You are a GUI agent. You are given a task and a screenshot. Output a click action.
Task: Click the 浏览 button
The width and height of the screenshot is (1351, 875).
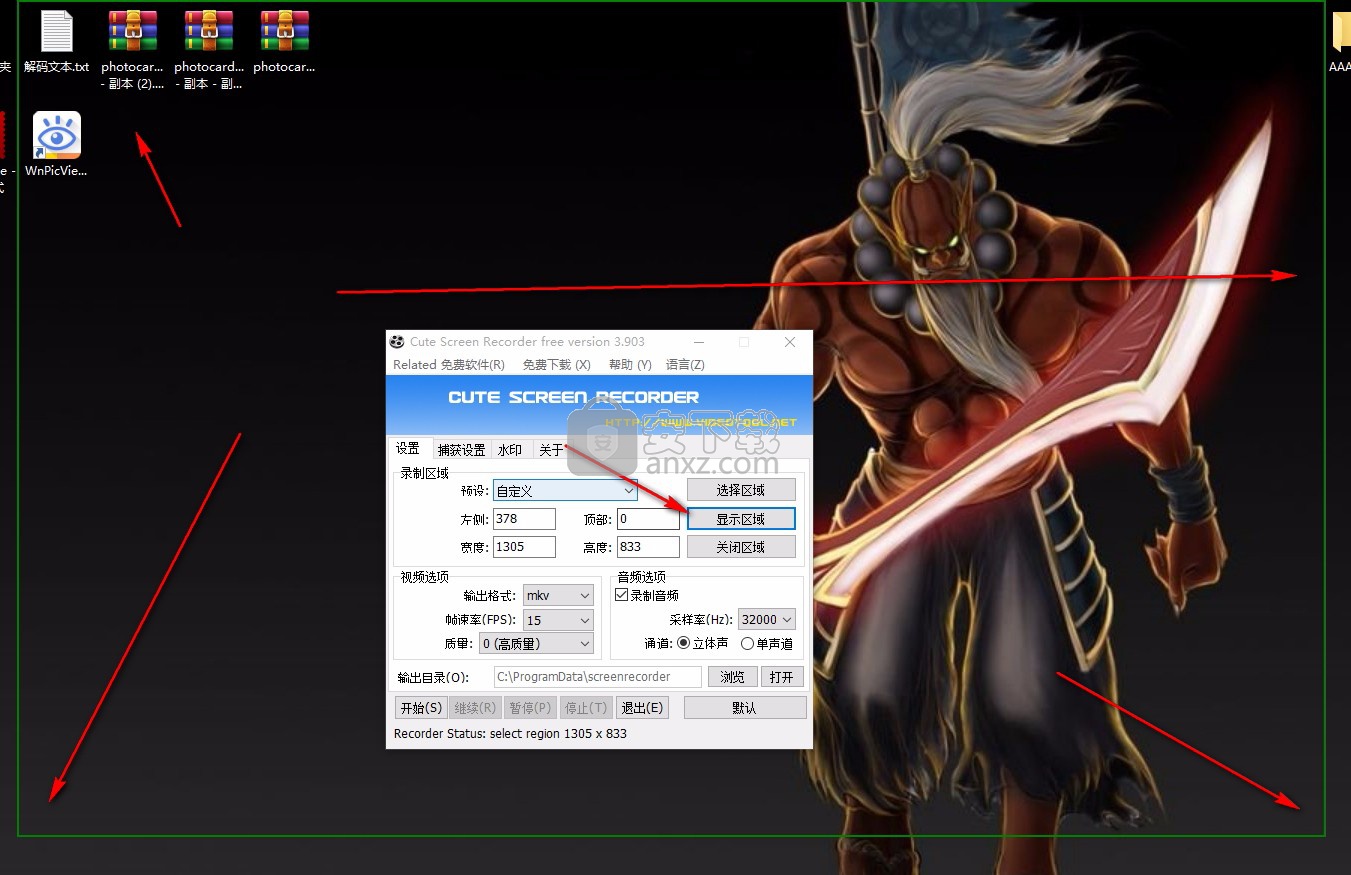[x=733, y=677]
